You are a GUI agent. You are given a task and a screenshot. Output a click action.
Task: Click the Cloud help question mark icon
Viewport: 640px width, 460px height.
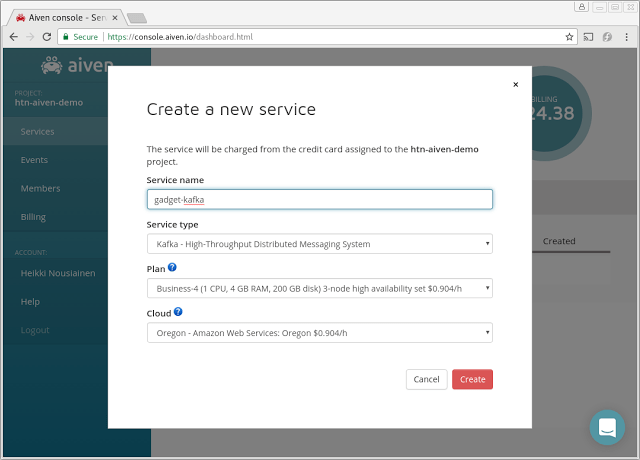tap(178, 312)
